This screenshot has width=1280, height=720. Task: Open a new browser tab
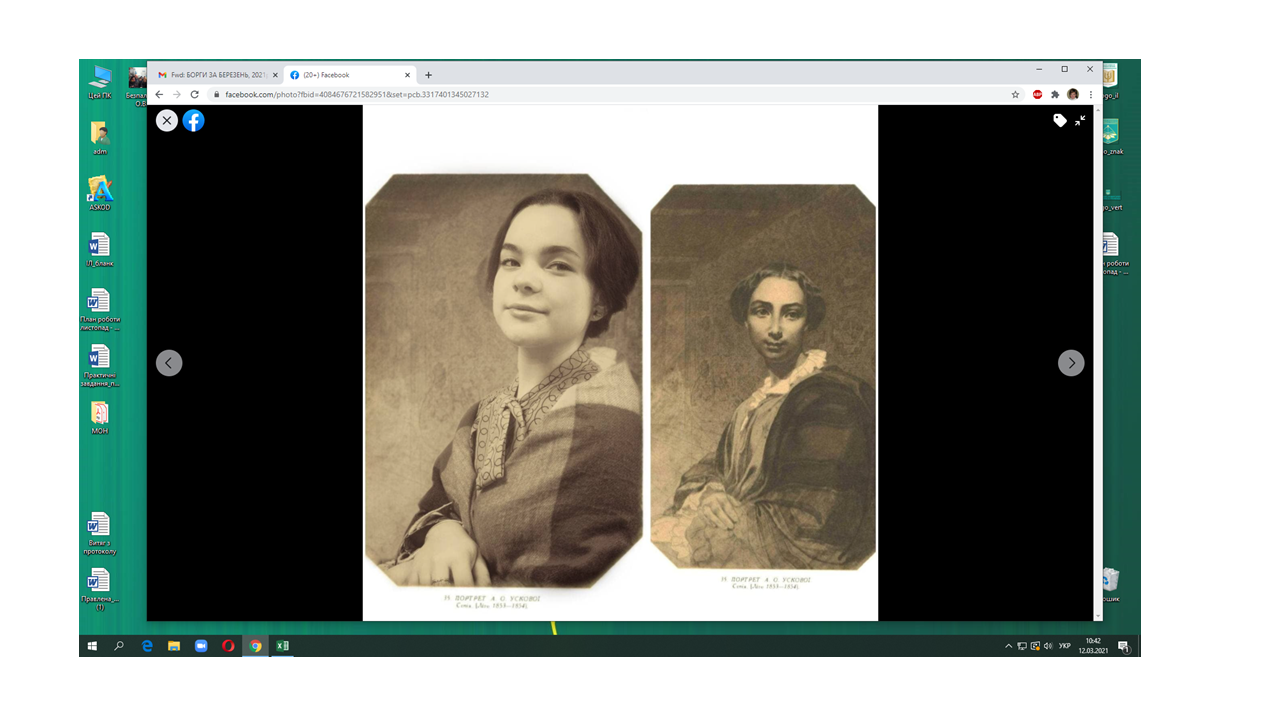click(x=429, y=75)
